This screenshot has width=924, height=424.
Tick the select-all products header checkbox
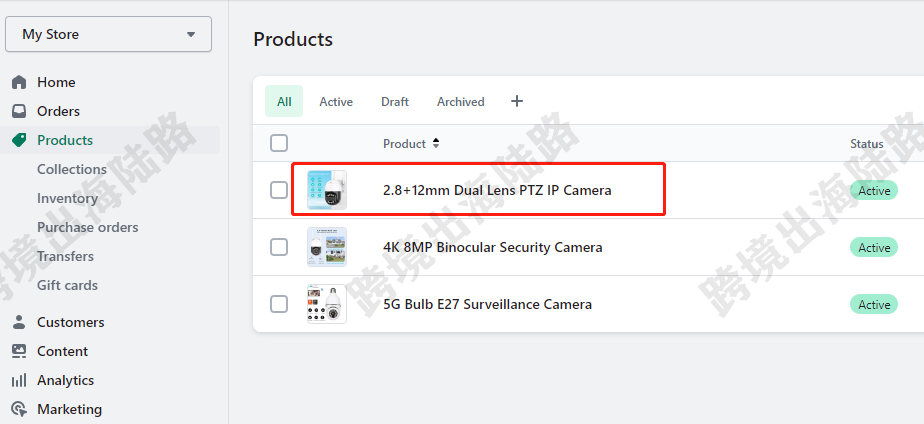tap(279, 143)
